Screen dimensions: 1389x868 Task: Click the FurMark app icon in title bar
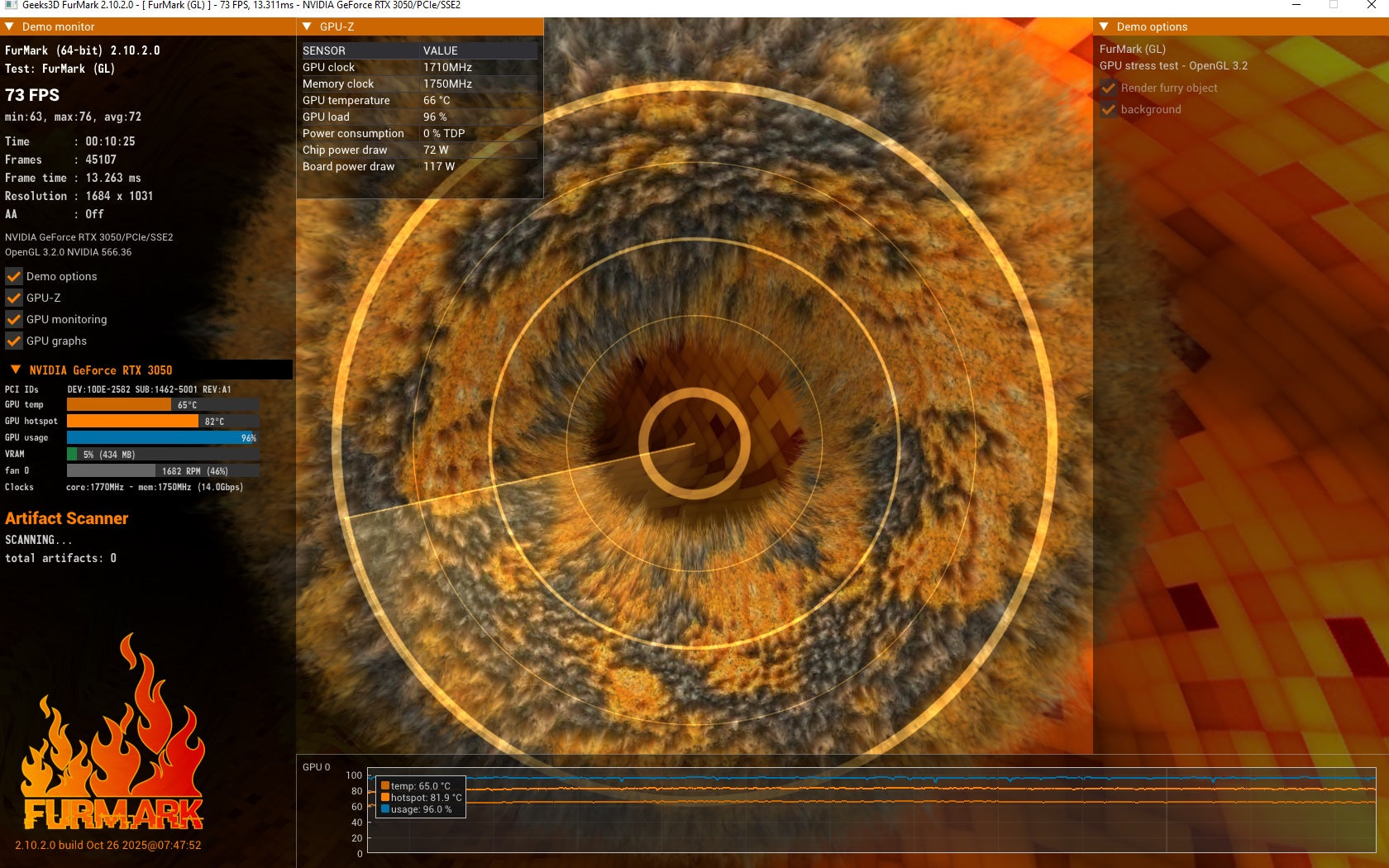[x=11, y=5]
